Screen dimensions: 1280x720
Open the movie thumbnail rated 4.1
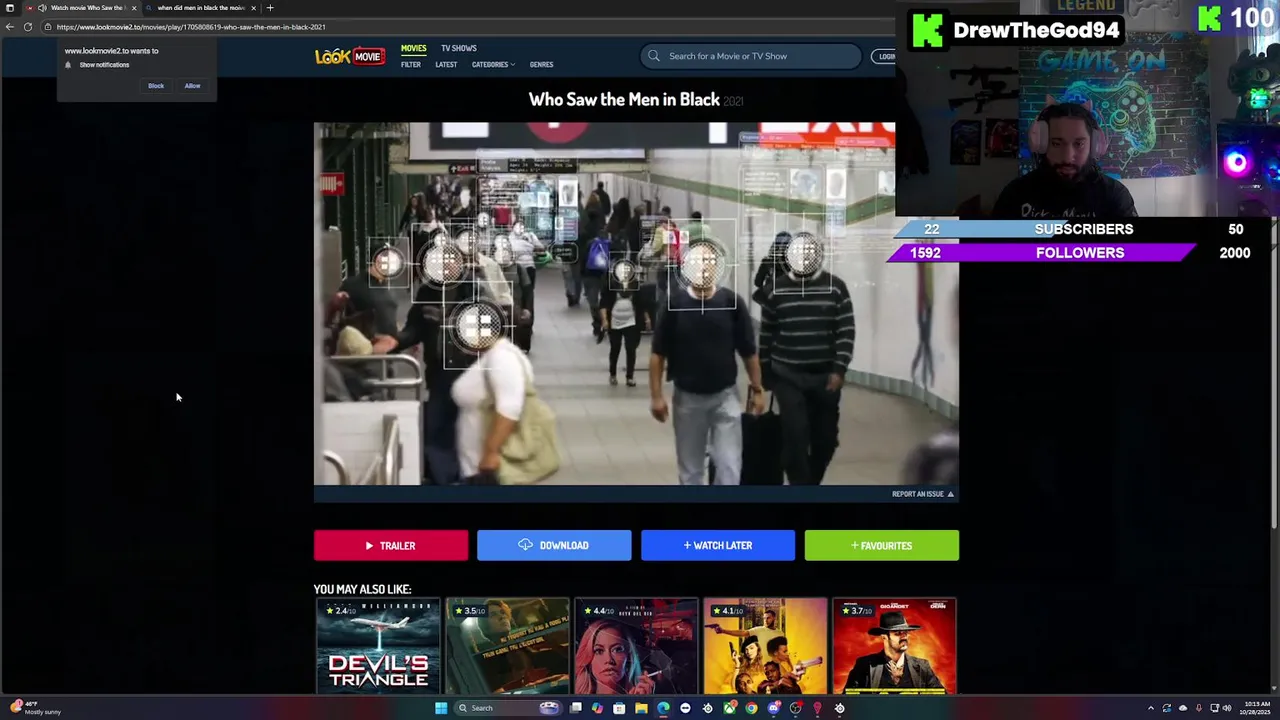[765, 646]
